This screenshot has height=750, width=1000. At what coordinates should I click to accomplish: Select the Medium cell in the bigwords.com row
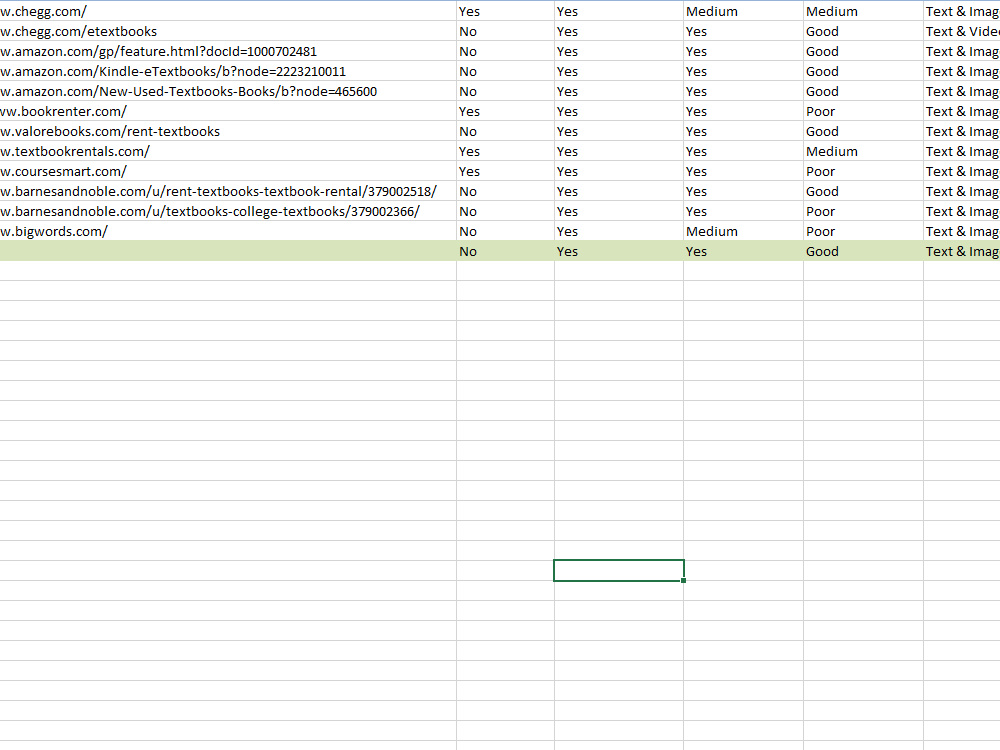(x=743, y=232)
